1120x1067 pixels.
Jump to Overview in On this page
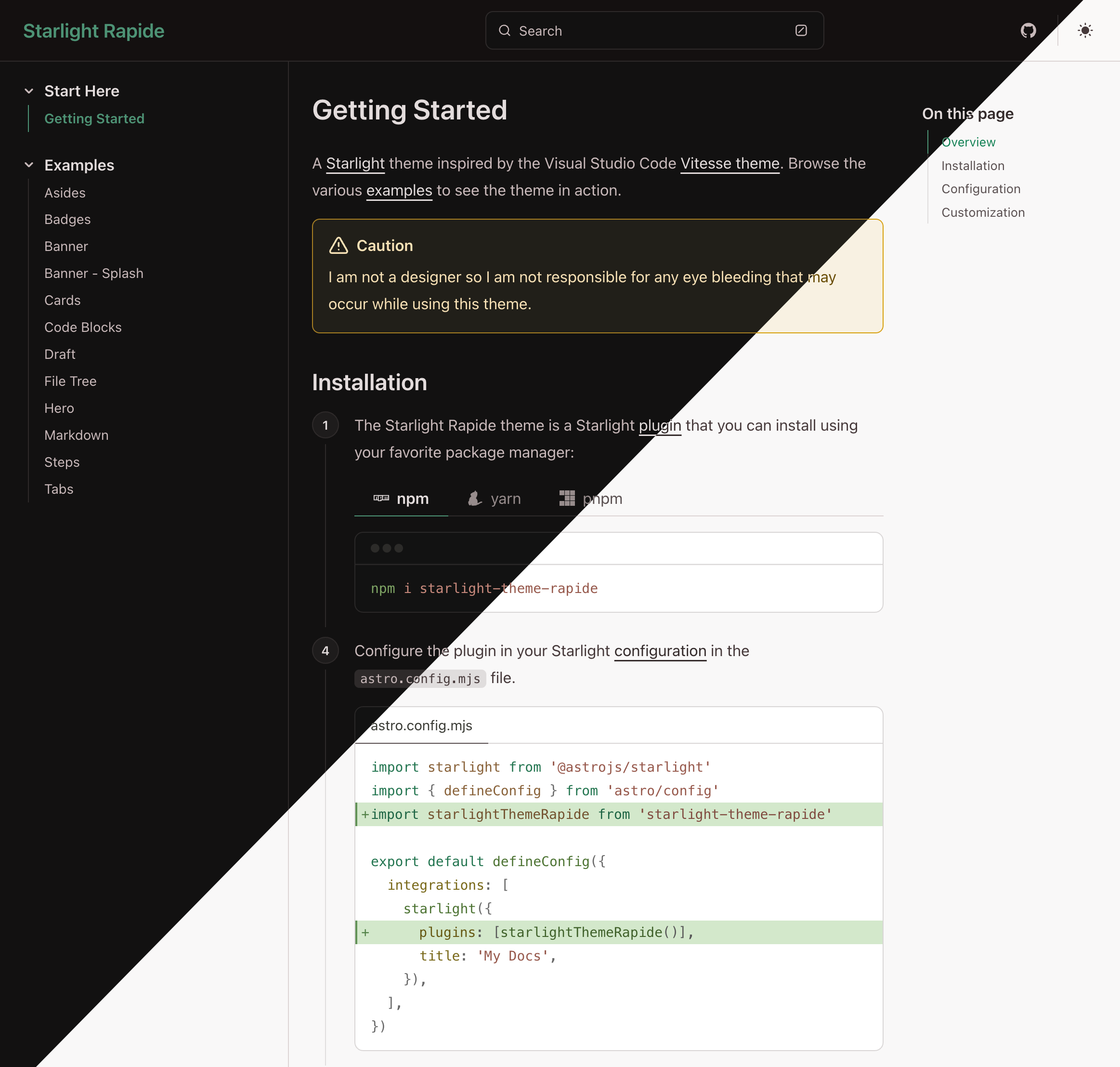(x=968, y=142)
